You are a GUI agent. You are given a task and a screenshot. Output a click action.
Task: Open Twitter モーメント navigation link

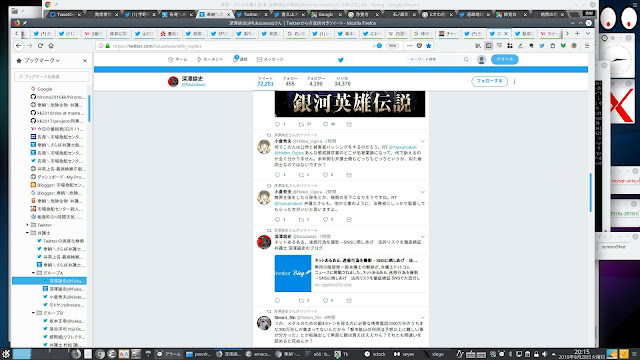(x=210, y=60)
